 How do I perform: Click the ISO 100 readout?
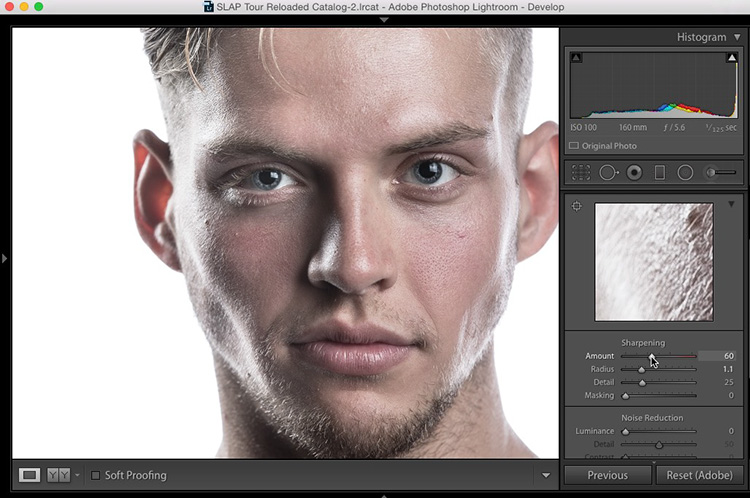tap(584, 128)
